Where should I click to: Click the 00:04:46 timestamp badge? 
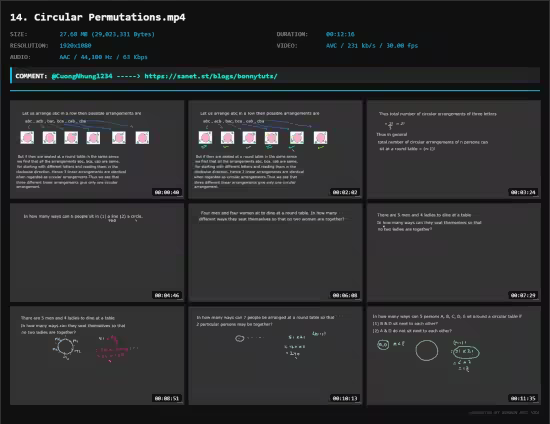(x=167, y=295)
